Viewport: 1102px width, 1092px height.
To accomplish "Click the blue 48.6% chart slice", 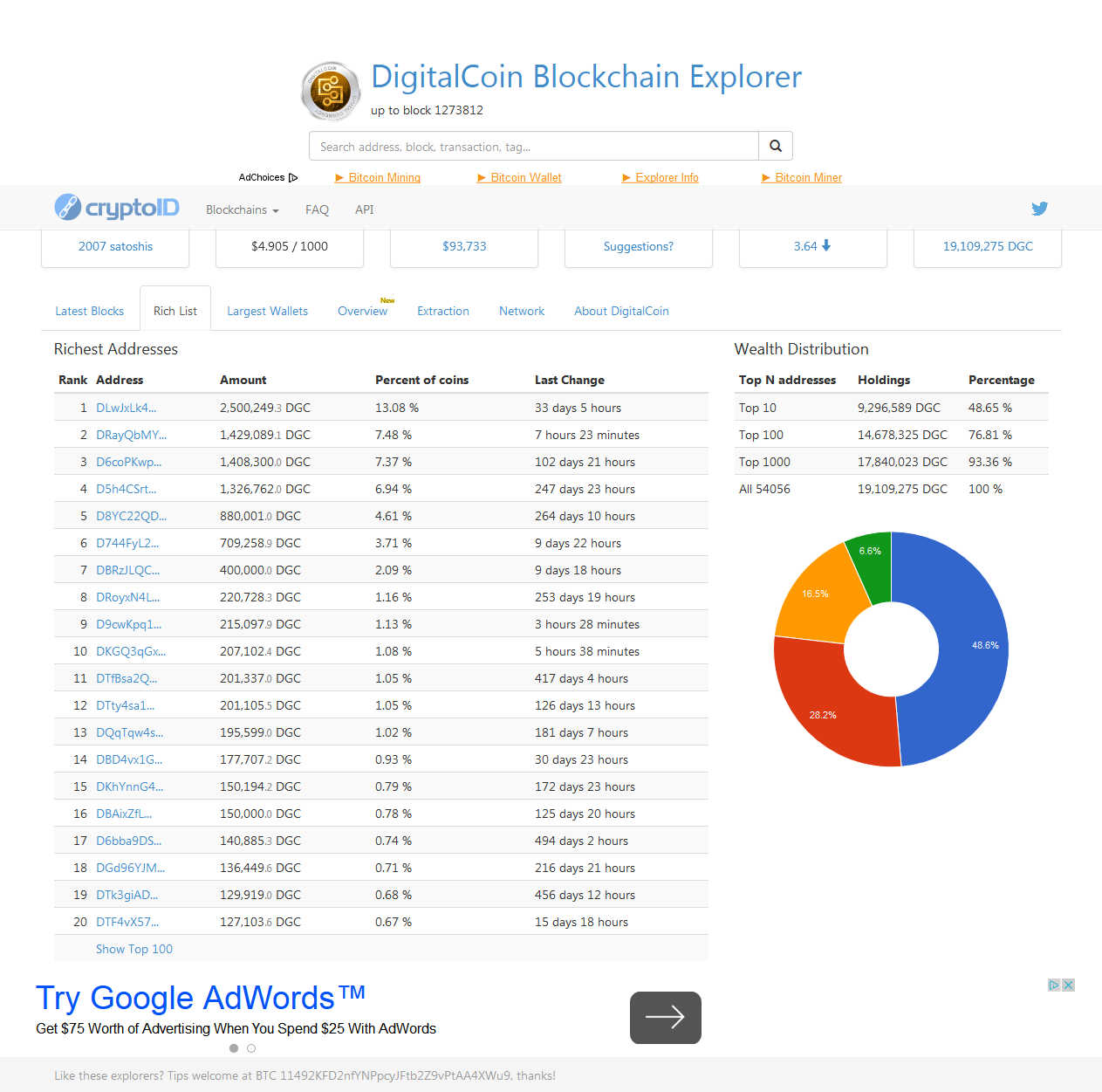I will pyautogui.click(x=973, y=646).
